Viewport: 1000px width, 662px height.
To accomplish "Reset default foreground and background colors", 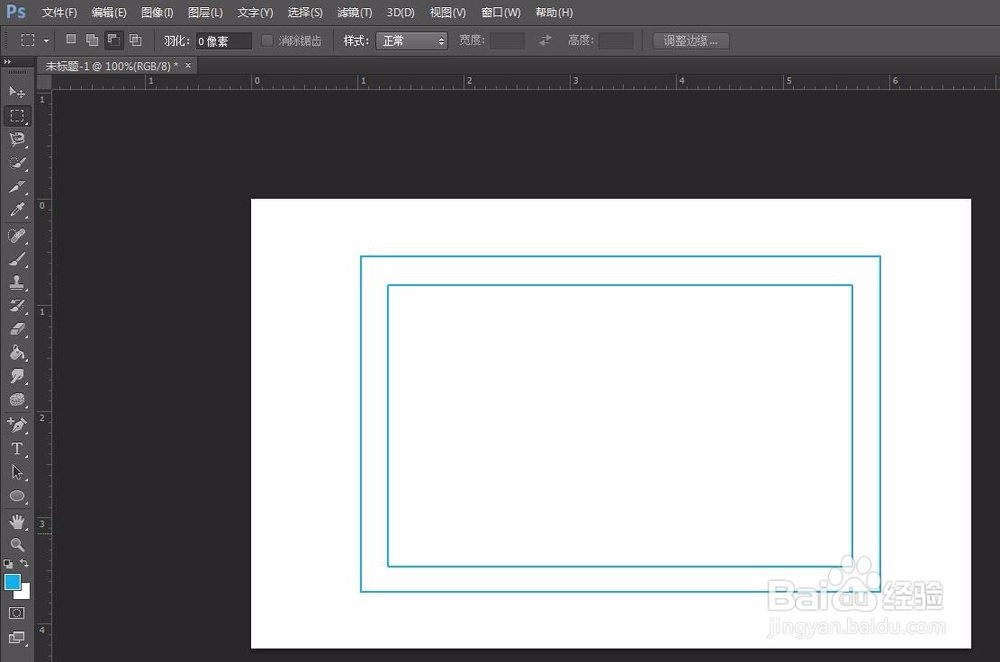I will pyautogui.click(x=8, y=564).
